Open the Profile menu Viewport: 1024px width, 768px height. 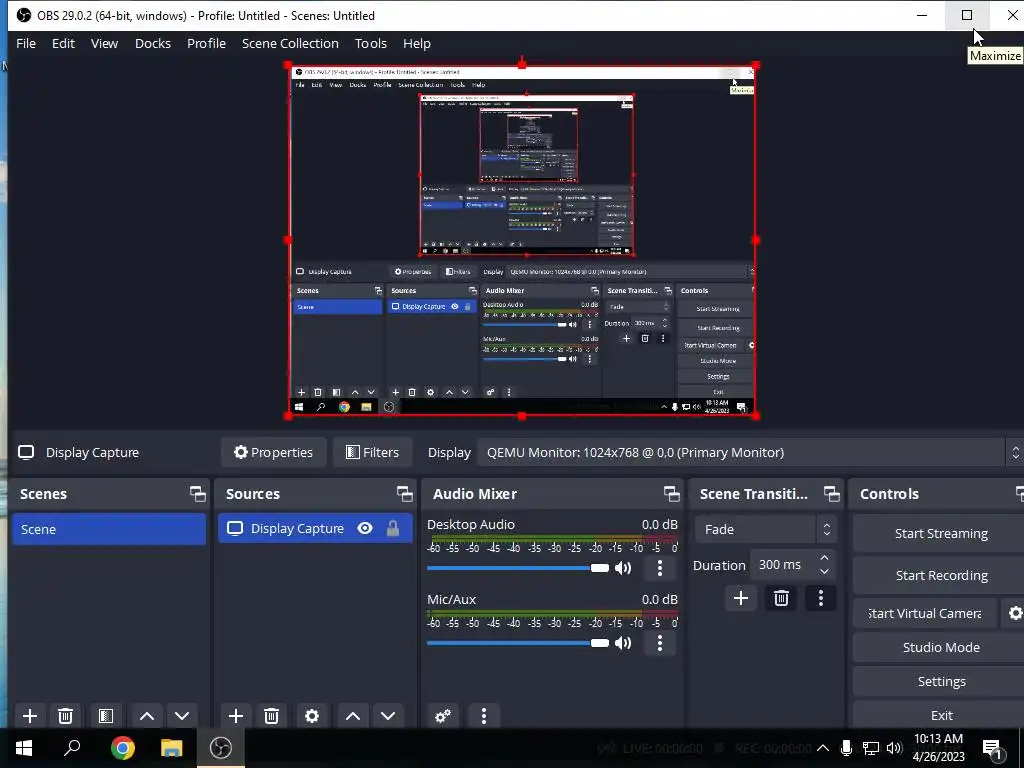[x=206, y=43]
